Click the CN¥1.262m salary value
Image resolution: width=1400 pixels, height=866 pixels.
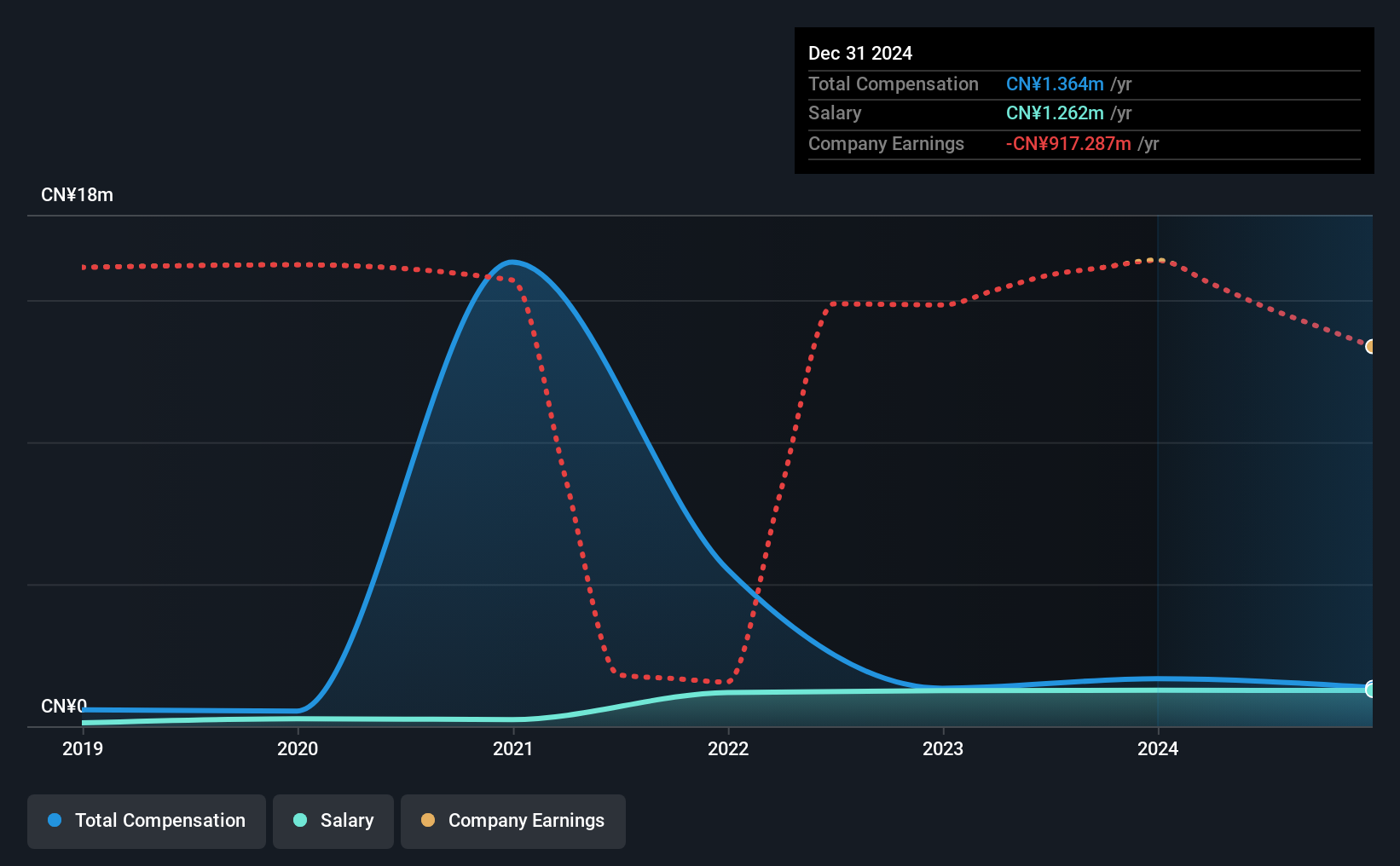pyautogui.click(x=1055, y=113)
